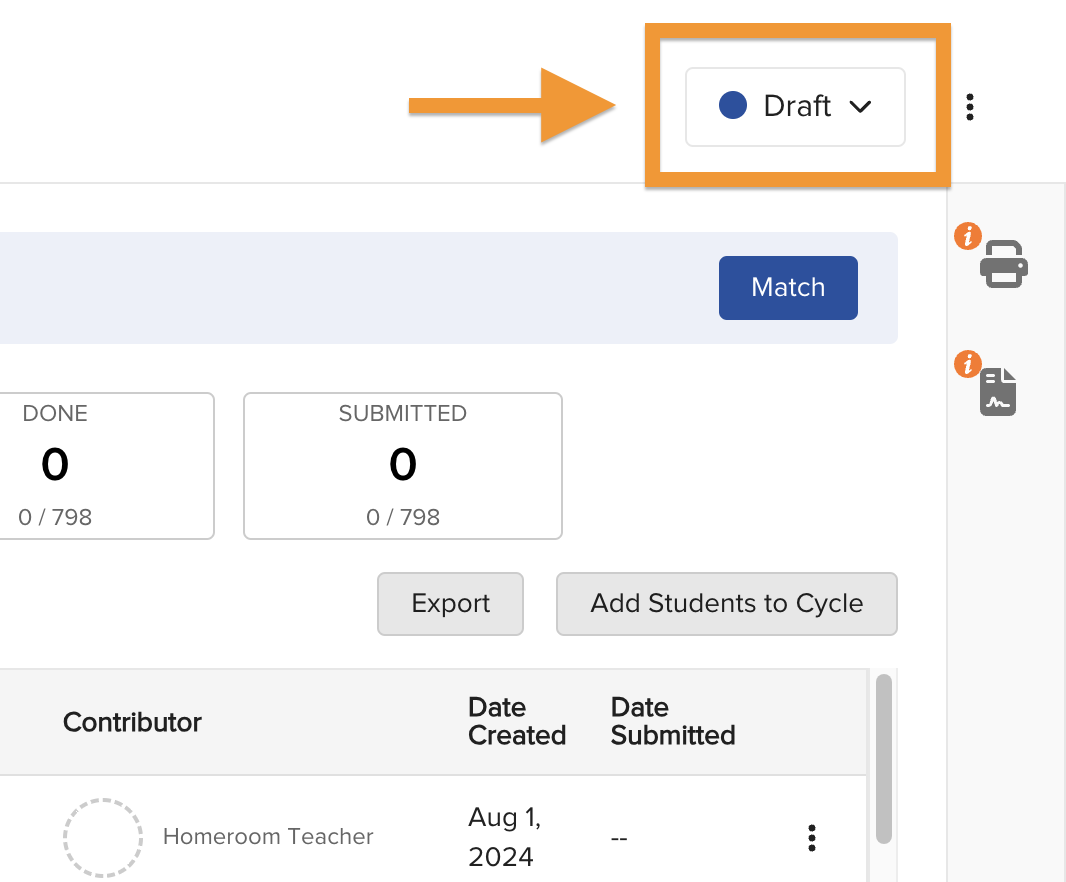Click the -- Date Submitted cell
The width and height of the screenshot is (1066, 882).
619,838
